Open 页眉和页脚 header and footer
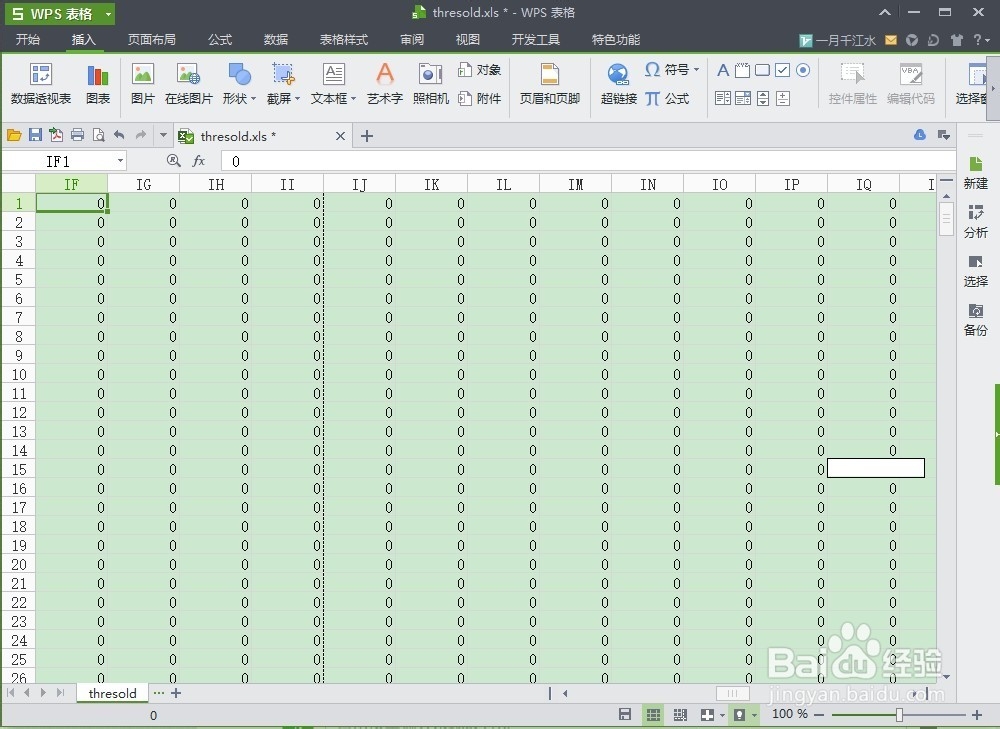 (x=549, y=84)
